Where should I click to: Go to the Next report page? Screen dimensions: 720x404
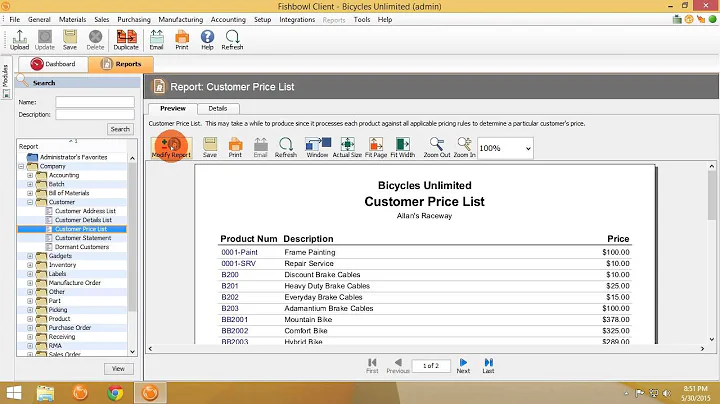tap(463, 366)
